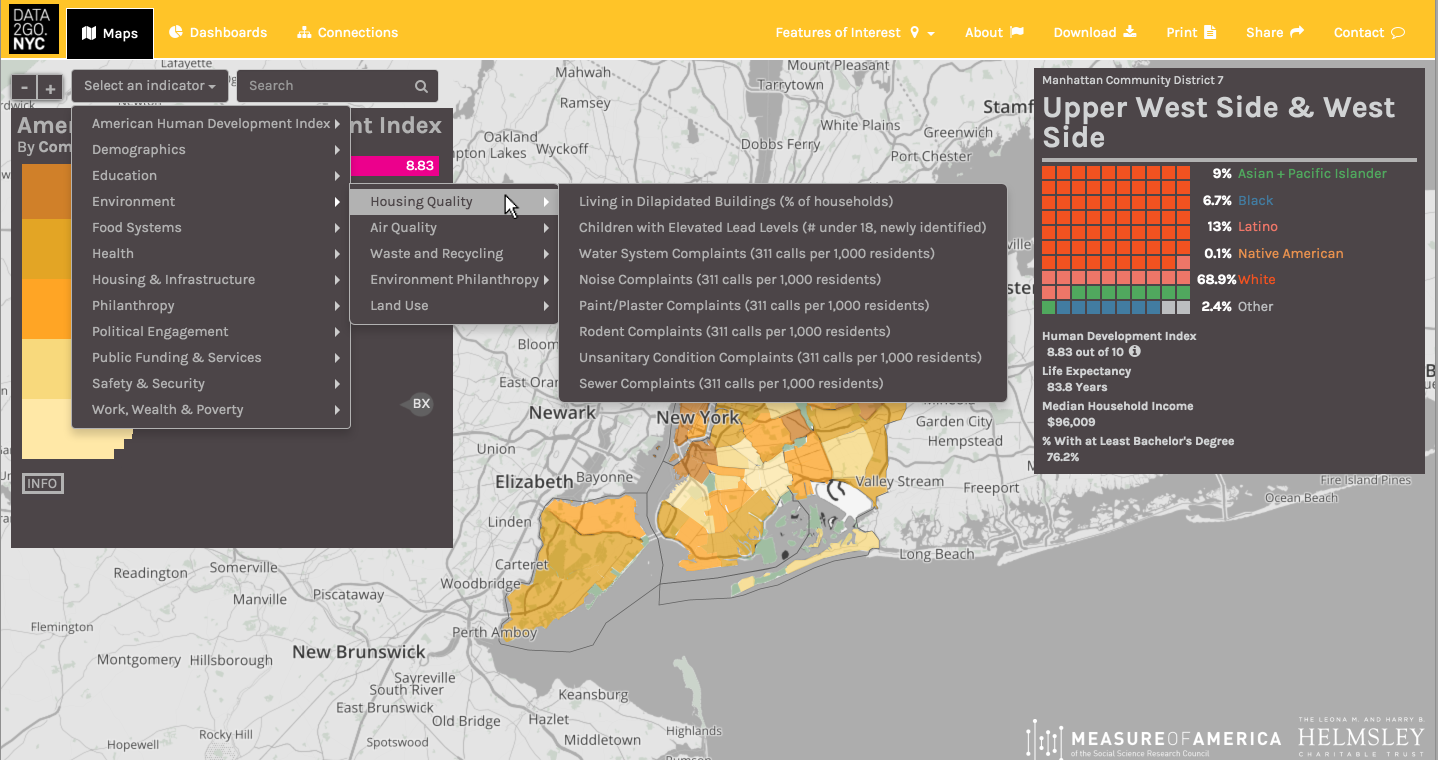Select the Housing Quality submenu item

(453, 202)
